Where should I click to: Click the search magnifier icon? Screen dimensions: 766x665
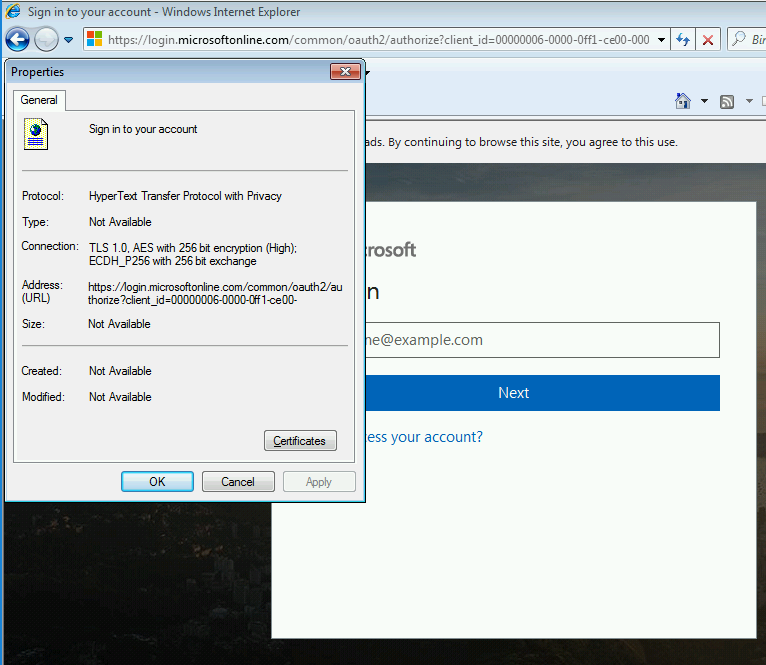point(739,39)
